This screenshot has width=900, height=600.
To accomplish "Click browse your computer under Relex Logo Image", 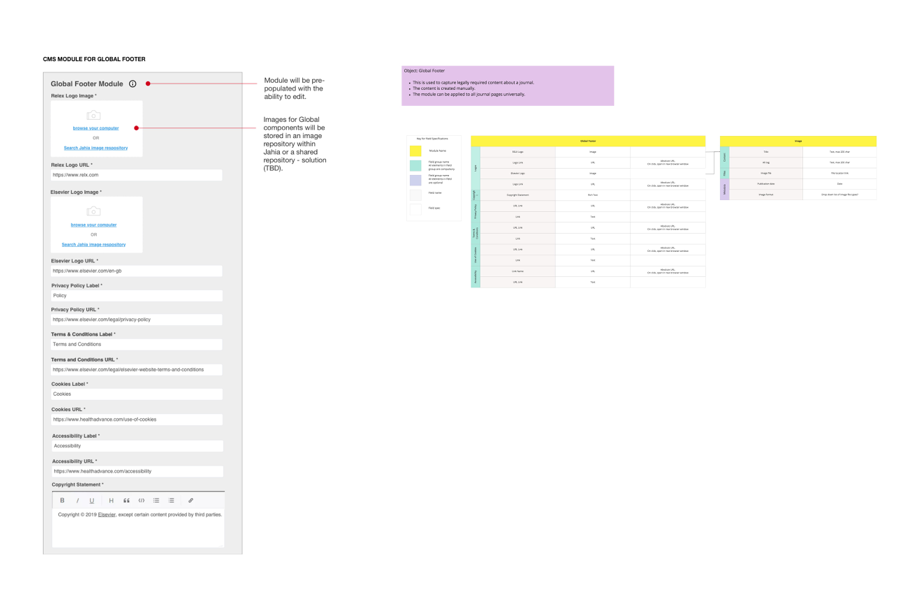I will 95,128.
